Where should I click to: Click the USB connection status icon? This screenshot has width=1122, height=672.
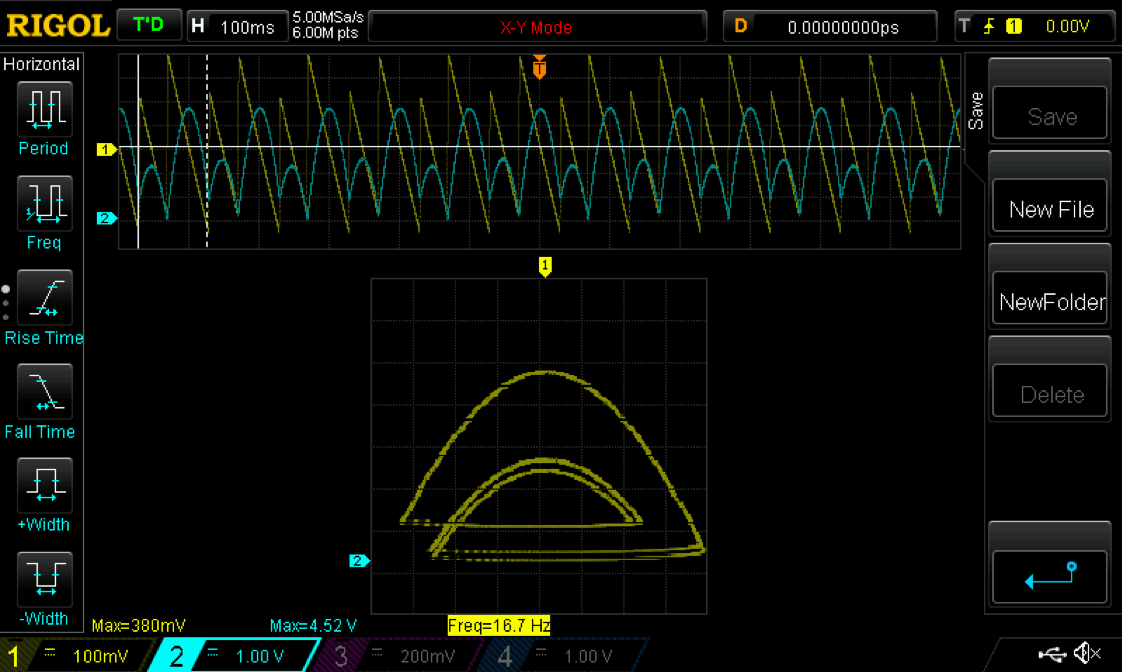(x=1052, y=653)
